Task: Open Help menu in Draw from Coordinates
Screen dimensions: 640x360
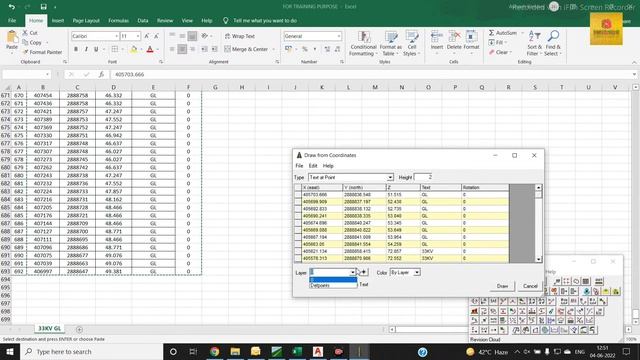Action: coord(328,166)
